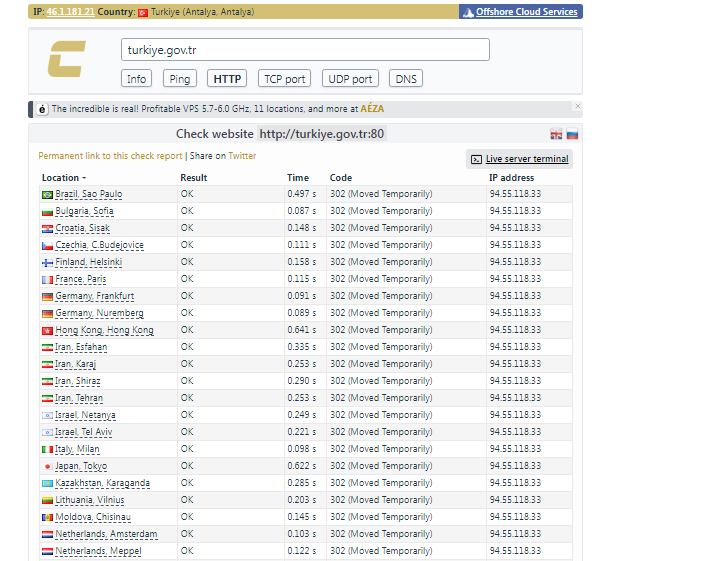Select the HTTP check tab
Viewport: 705px width, 561px height.
click(227, 79)
